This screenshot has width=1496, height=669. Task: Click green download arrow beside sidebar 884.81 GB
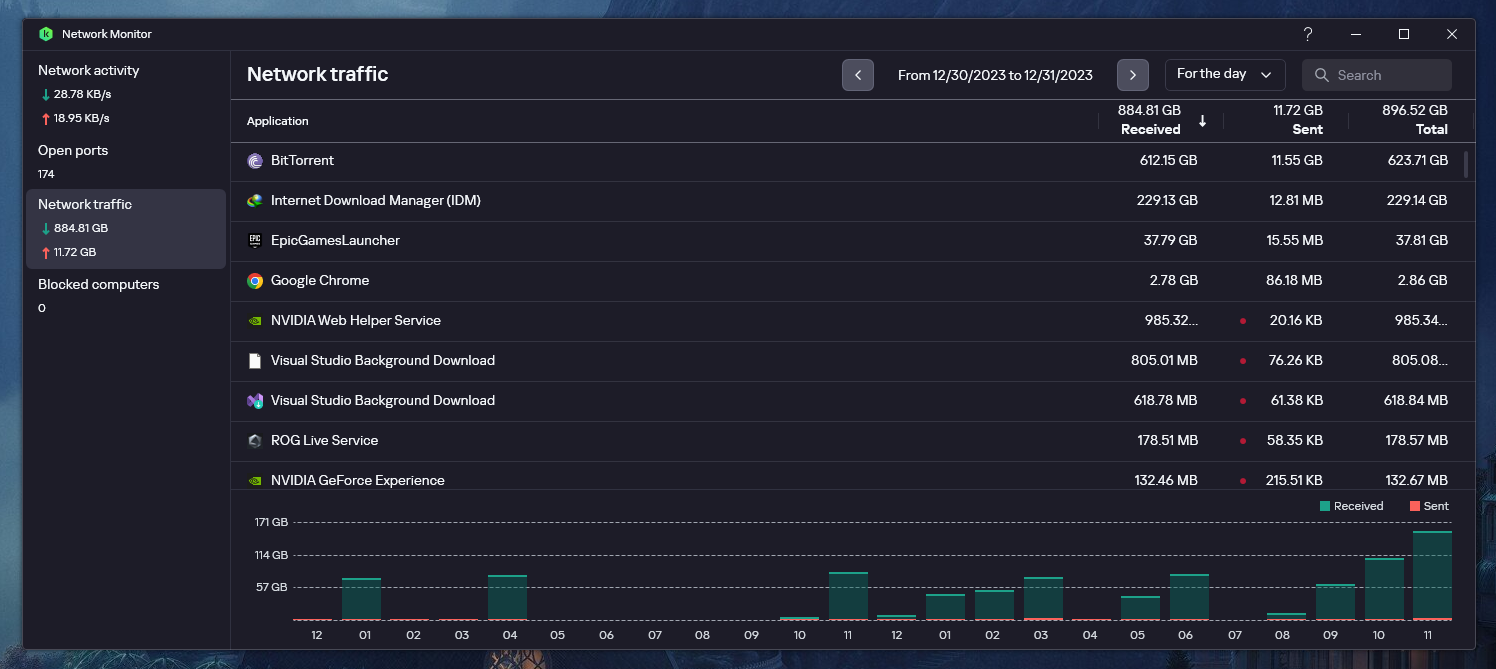45,228
